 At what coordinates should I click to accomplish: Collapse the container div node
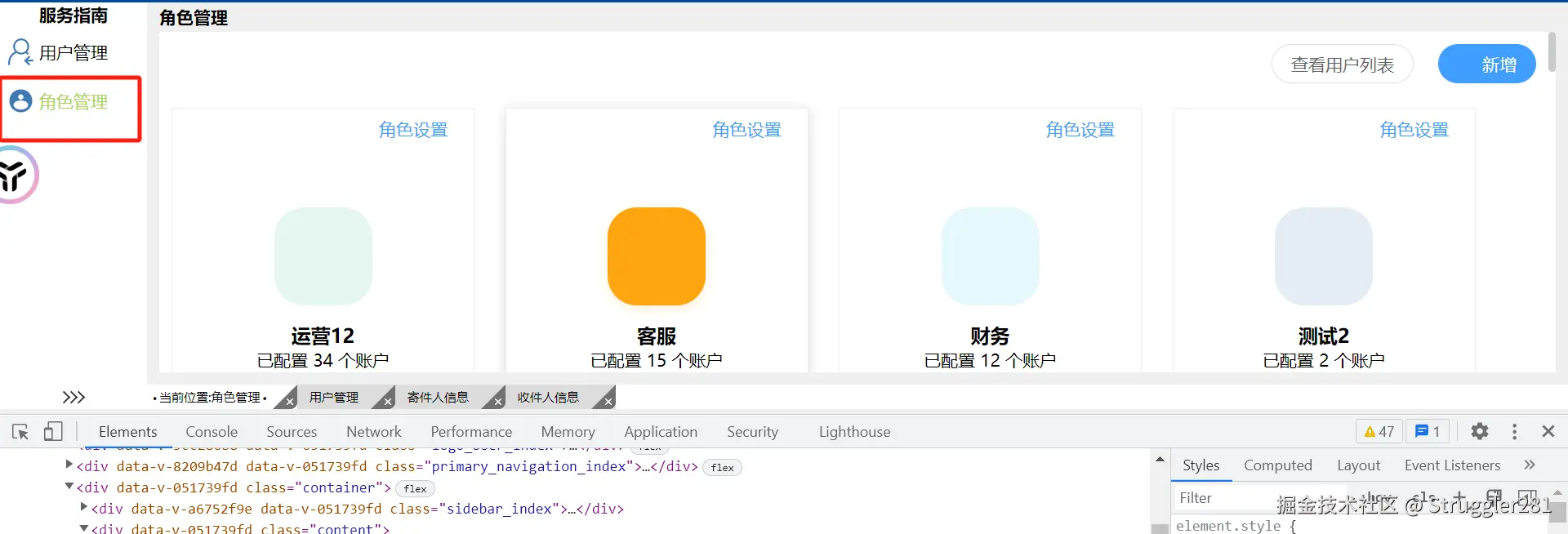[x=69, y=487]
